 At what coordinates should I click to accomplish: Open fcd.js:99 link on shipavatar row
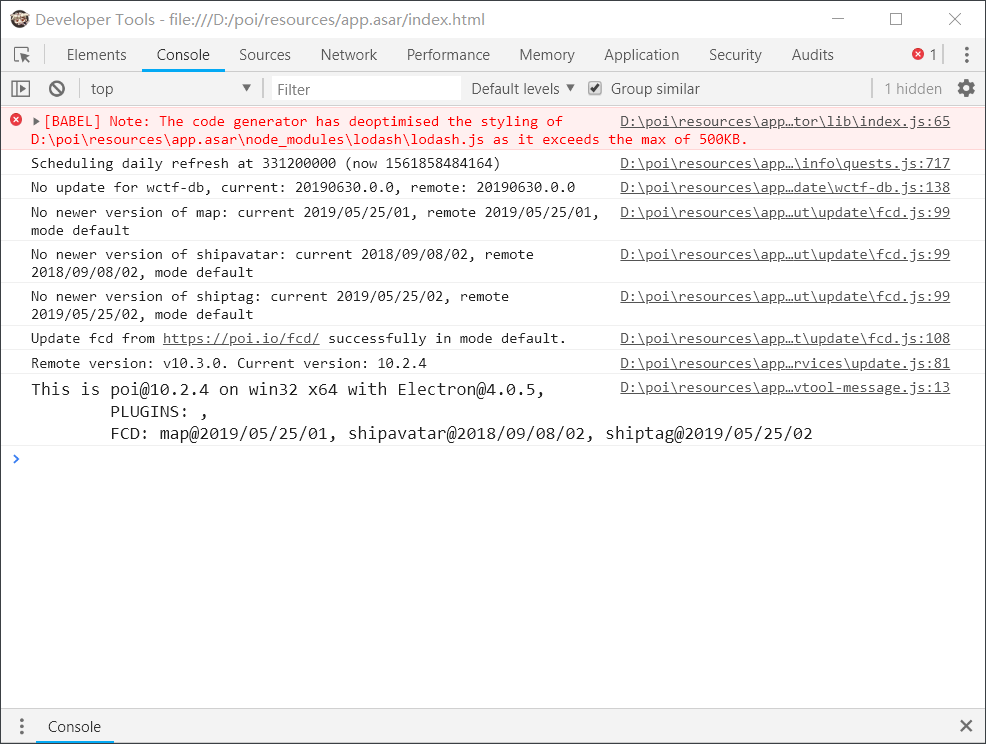(x=785, y=255)
